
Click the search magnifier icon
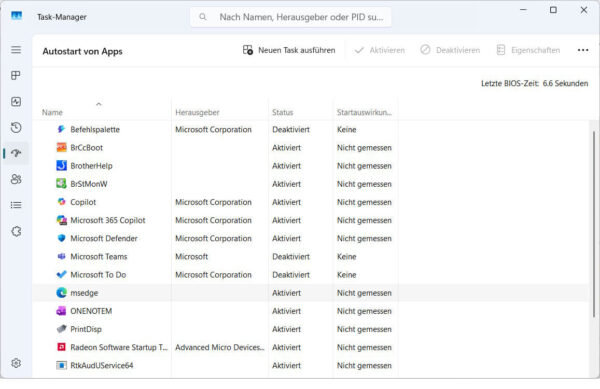[x=203, y=17]
